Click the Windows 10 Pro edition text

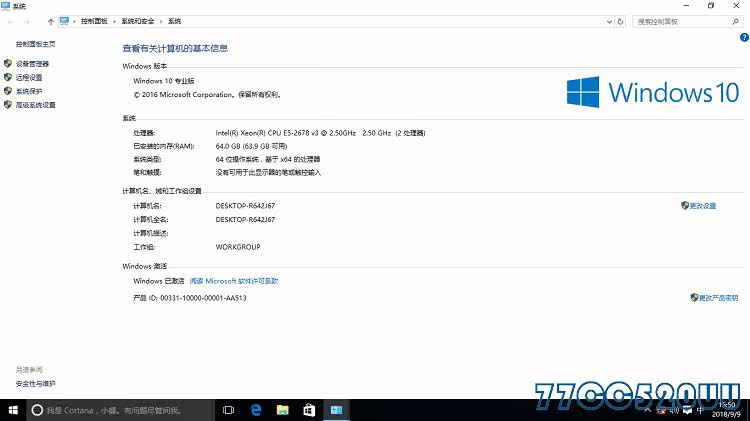coord(164,81)
